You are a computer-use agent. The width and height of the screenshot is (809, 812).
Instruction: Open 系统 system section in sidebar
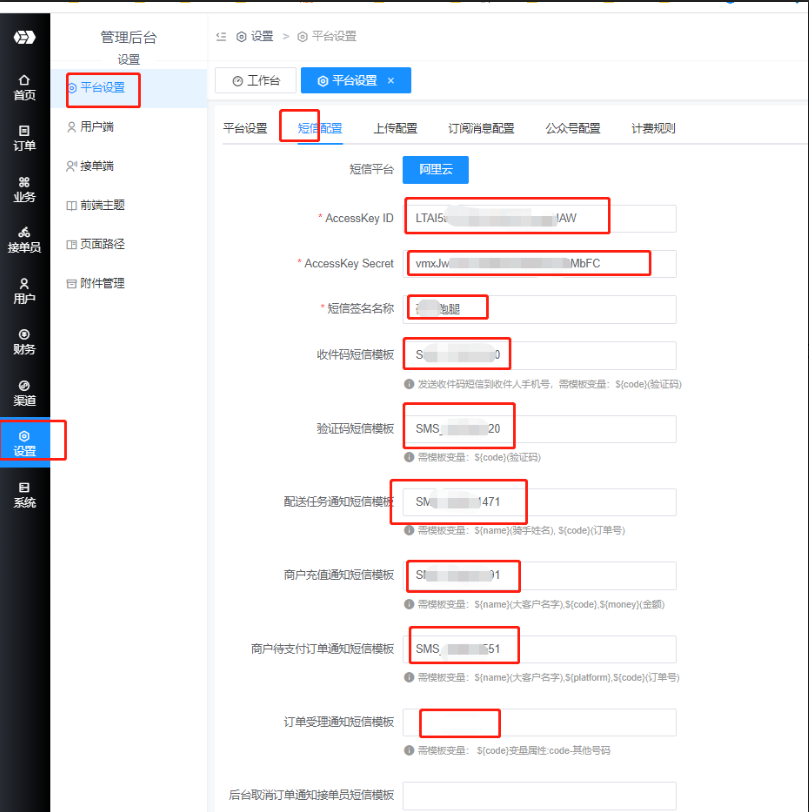[x=24, y=494]
